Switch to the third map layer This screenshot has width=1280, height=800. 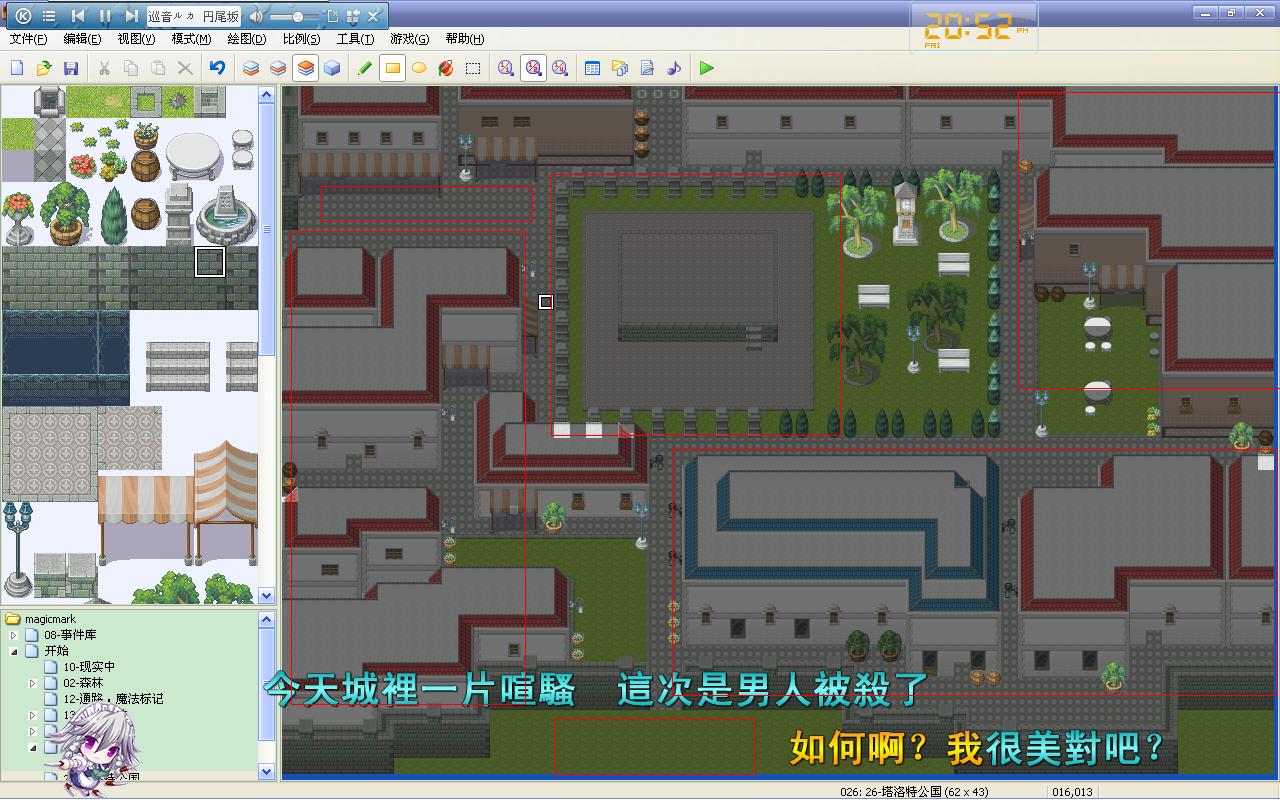[305, 68]
